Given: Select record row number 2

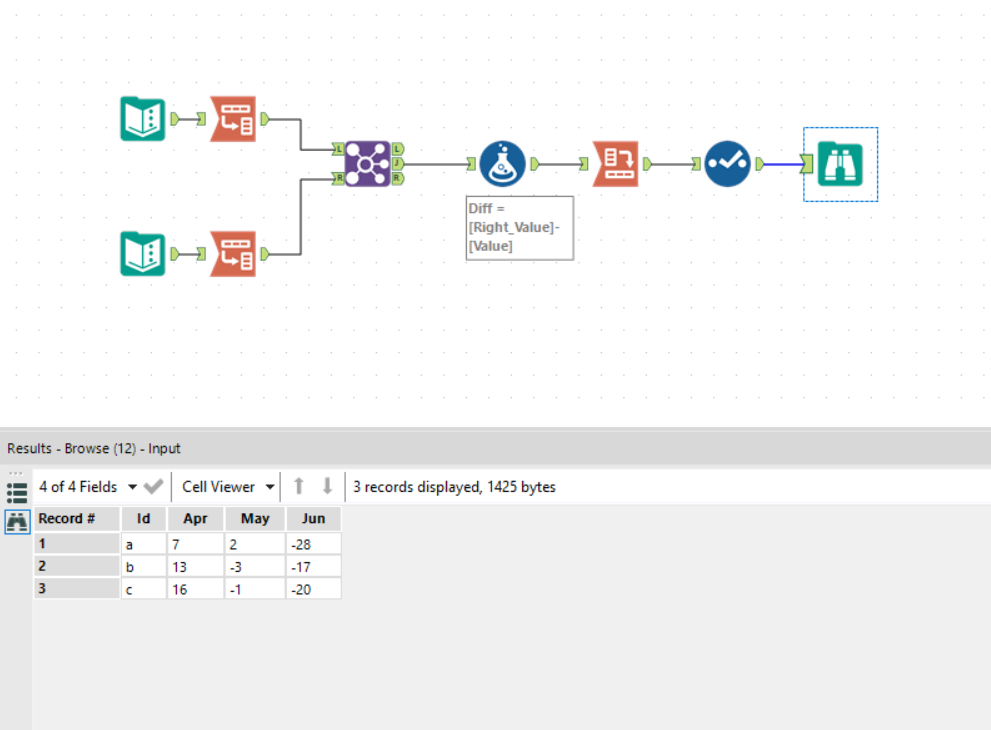Looking at the screenshot, I should pos(76,566).
